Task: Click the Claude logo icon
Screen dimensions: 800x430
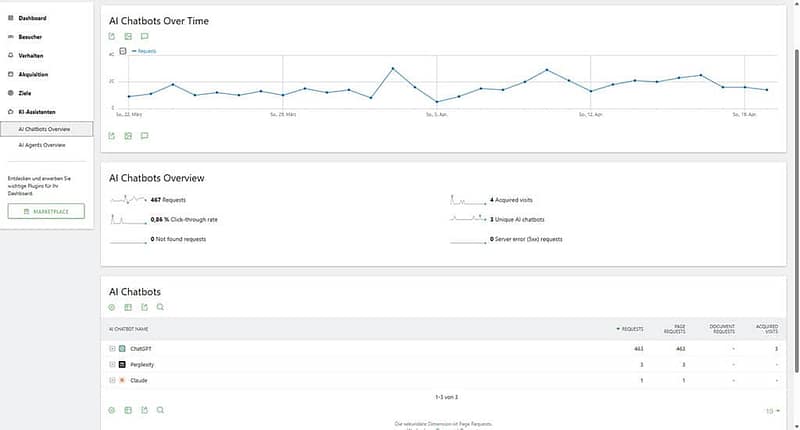Action: [x=122, y=381]
